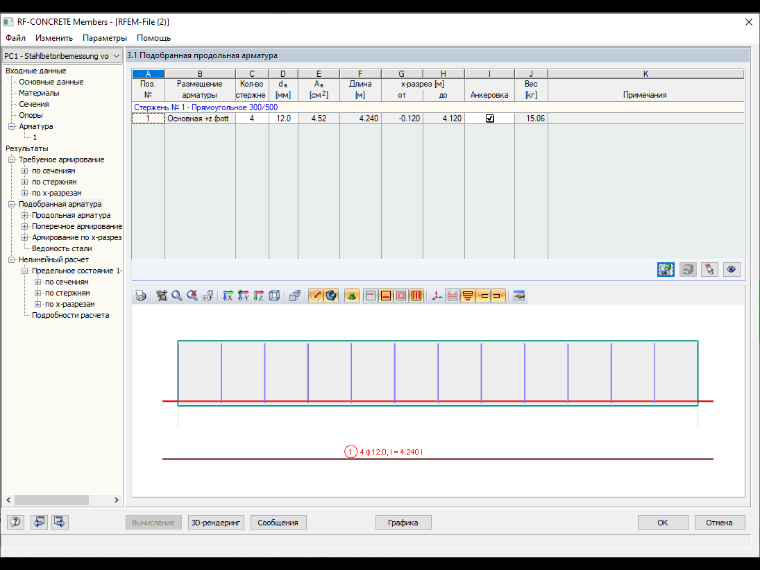
Task: Open the Файл menu
Action: [15, 38]
